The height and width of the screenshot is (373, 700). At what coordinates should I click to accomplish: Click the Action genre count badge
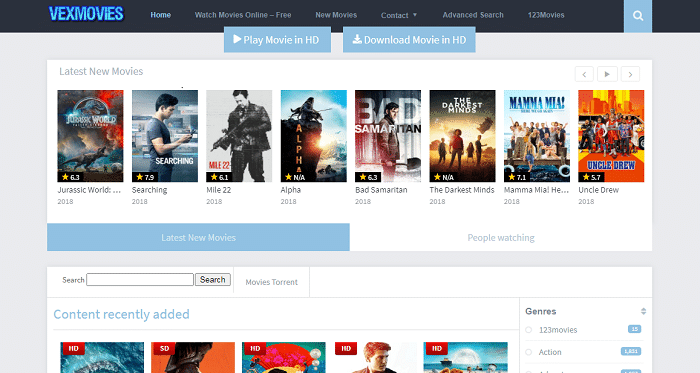[631, 352]
